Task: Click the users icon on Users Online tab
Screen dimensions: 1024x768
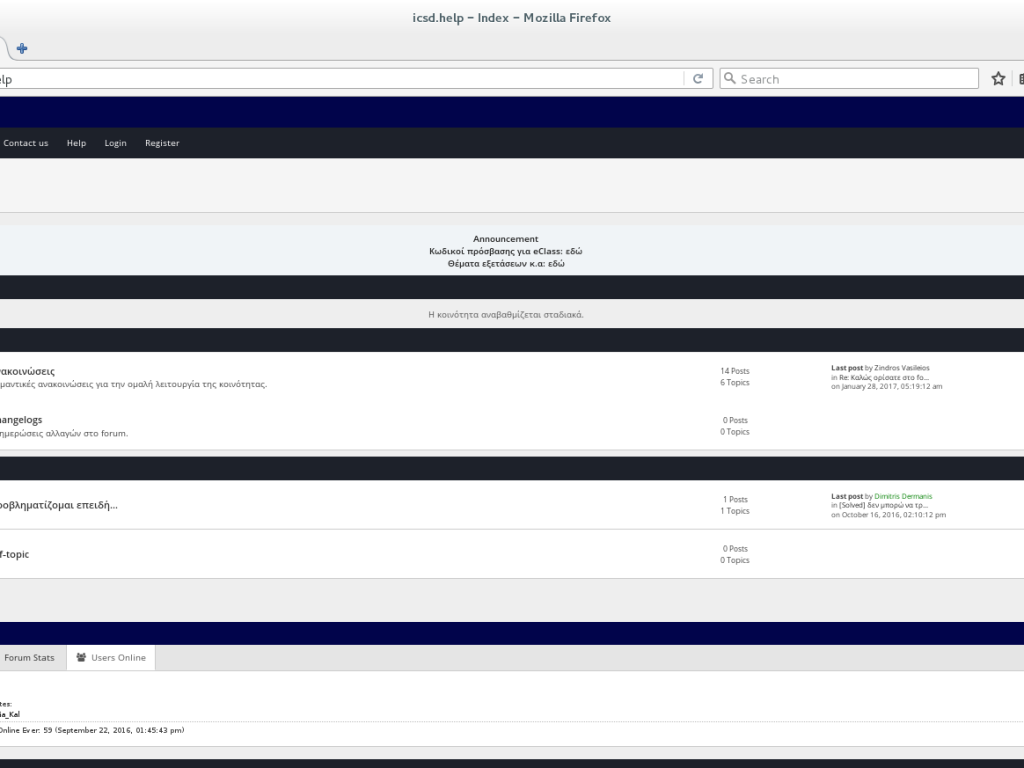Action: [x=80, y=658]
